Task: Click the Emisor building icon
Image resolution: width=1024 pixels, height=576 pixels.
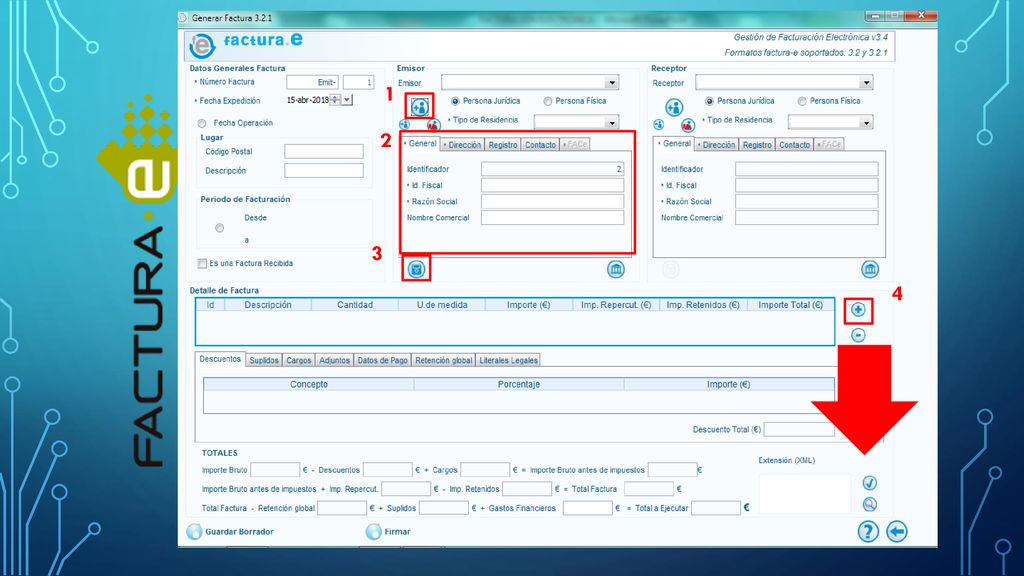Action: pyautogui.click(x=616, y=269)
